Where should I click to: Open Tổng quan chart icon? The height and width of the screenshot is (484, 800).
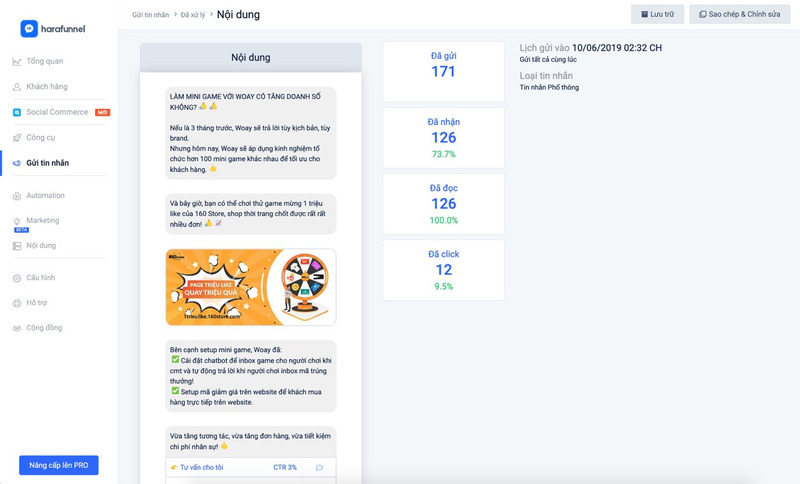17,61
